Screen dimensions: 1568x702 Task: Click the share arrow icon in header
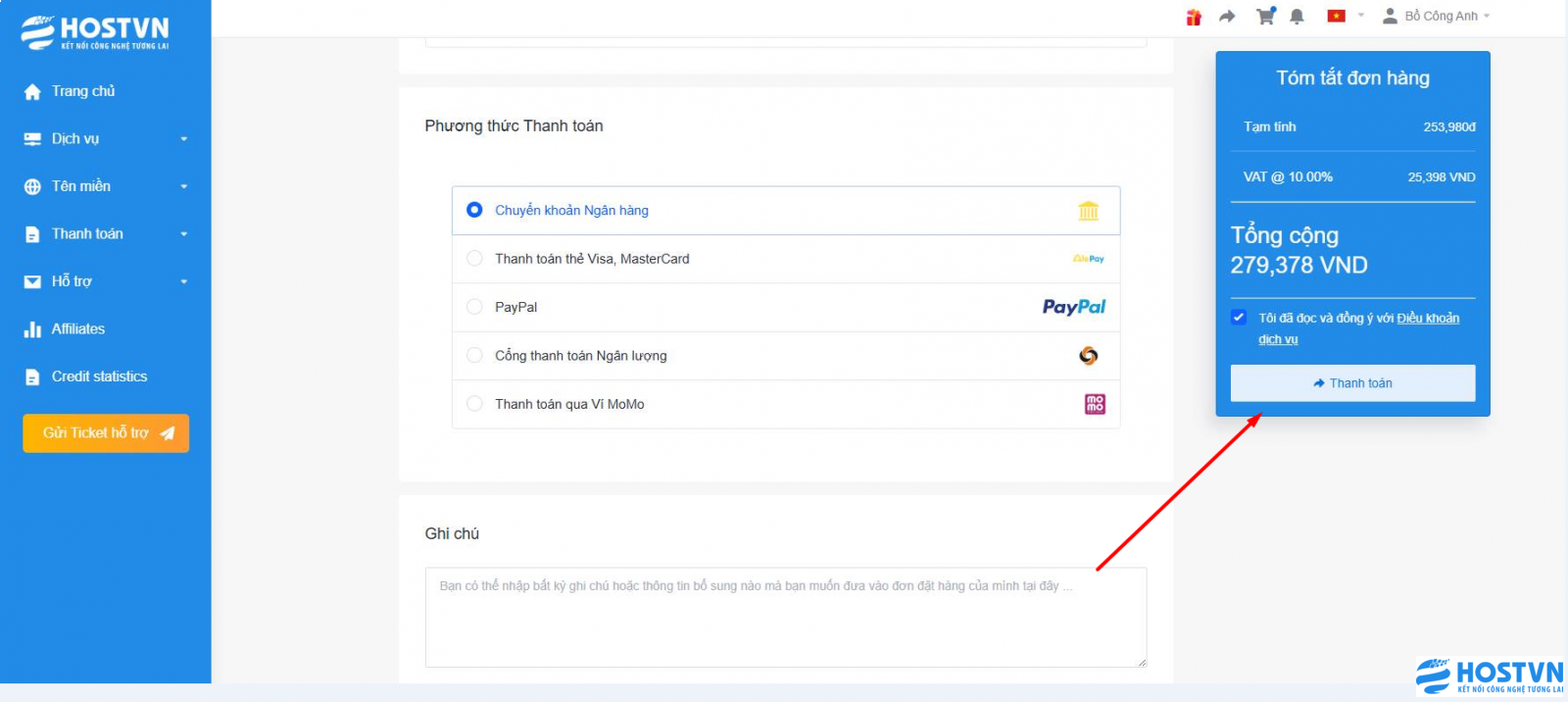(1227, 17)
